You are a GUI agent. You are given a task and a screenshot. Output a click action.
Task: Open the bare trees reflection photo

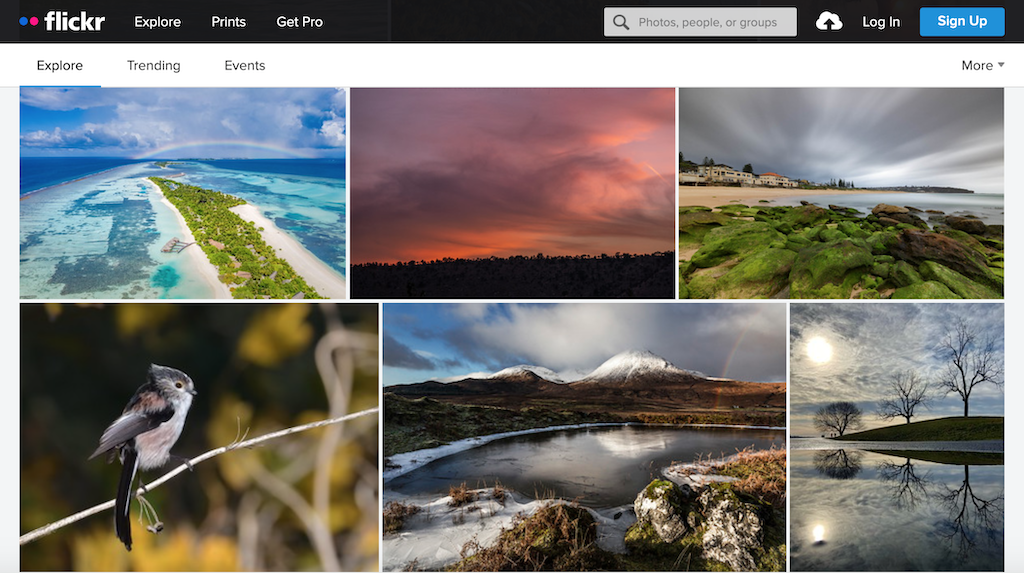[897, 437]
